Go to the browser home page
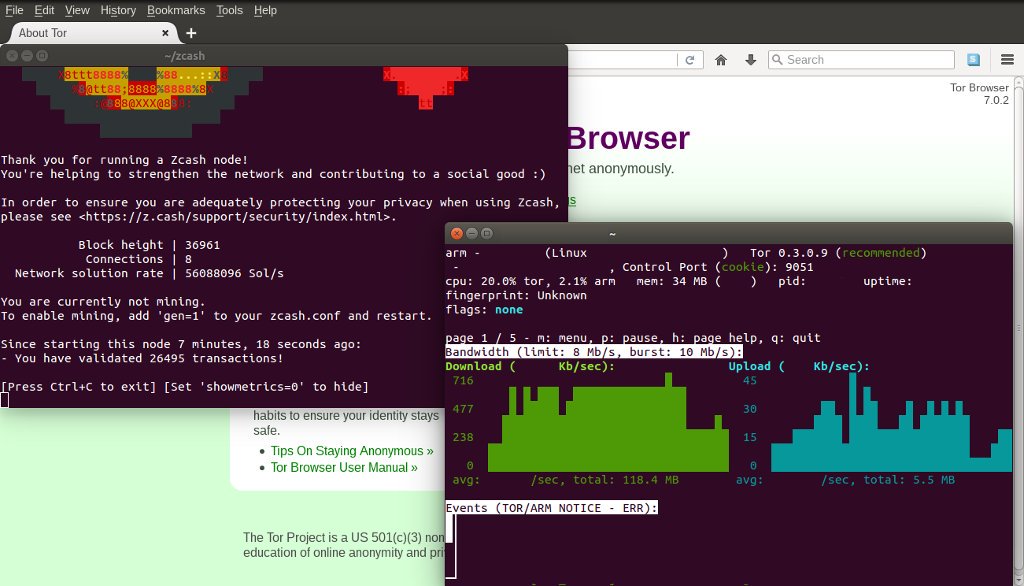This screenshot has width=1024, height=586. pos(721,60)
